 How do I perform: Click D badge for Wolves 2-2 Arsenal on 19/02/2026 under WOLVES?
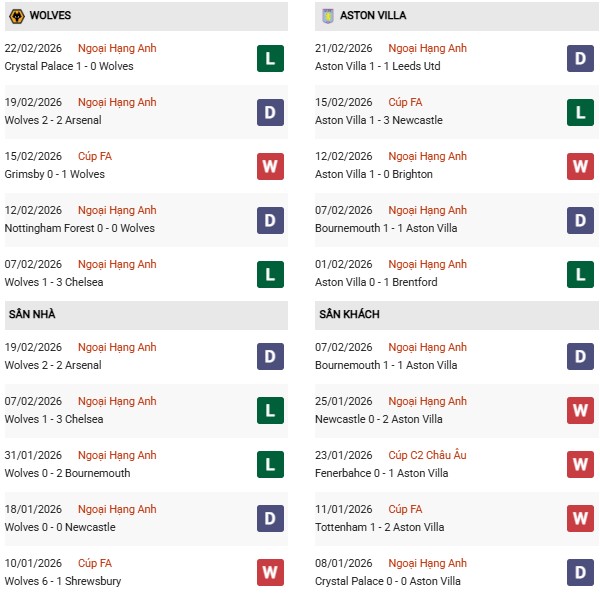coord(270,113)
